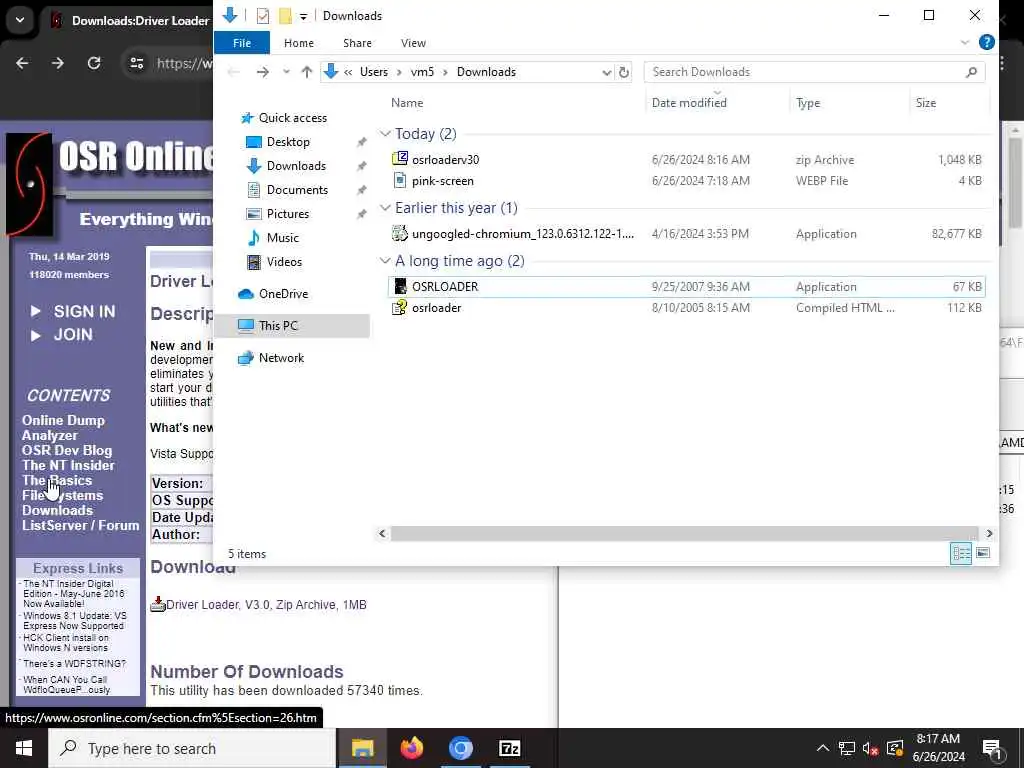Collapse the Today (2) group
Image resolution: width=1024 pixels, height=768 pixels.
click(x=385, y=134)
